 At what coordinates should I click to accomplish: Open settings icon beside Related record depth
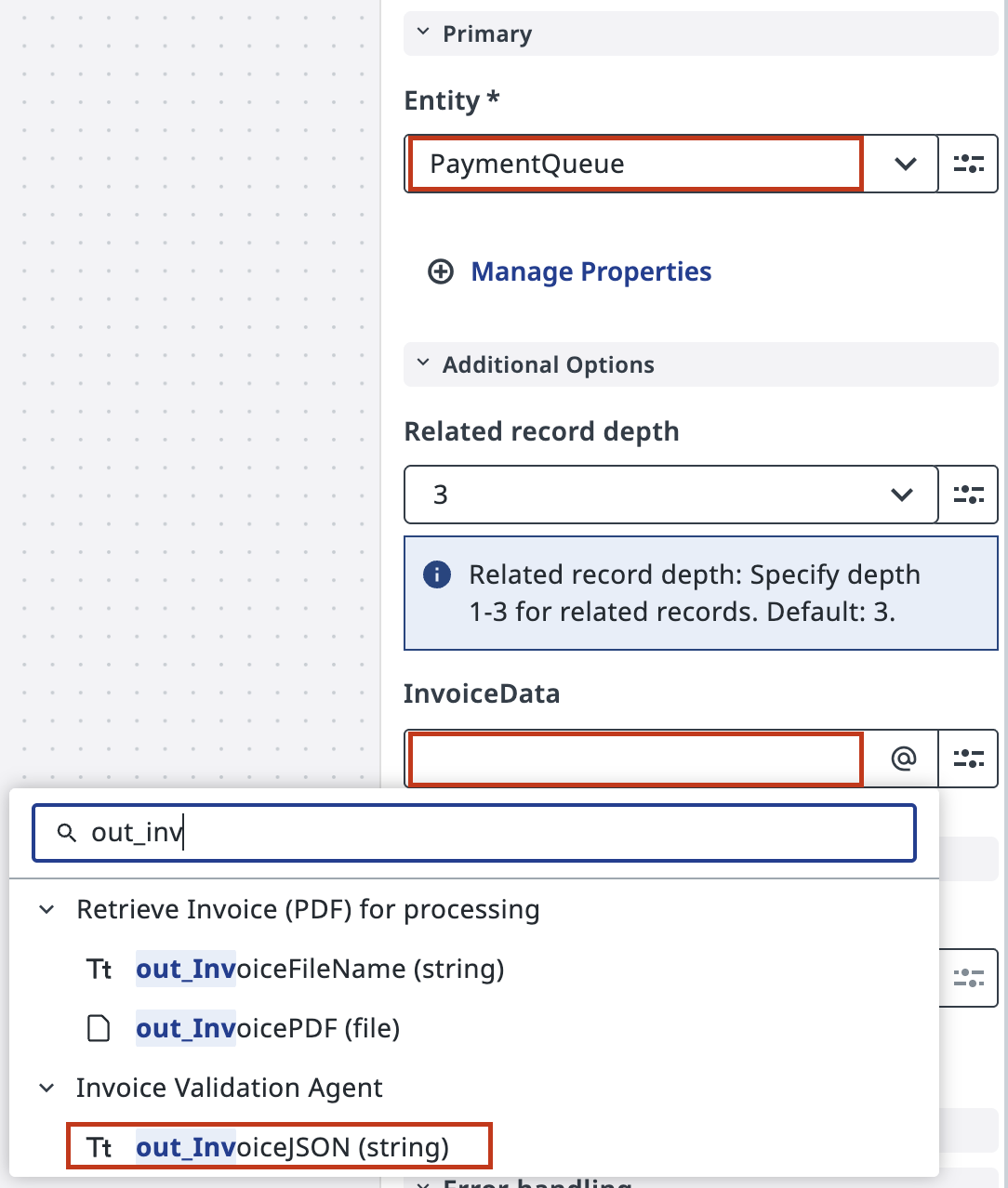pyautogui.click(x=968, y=495)
